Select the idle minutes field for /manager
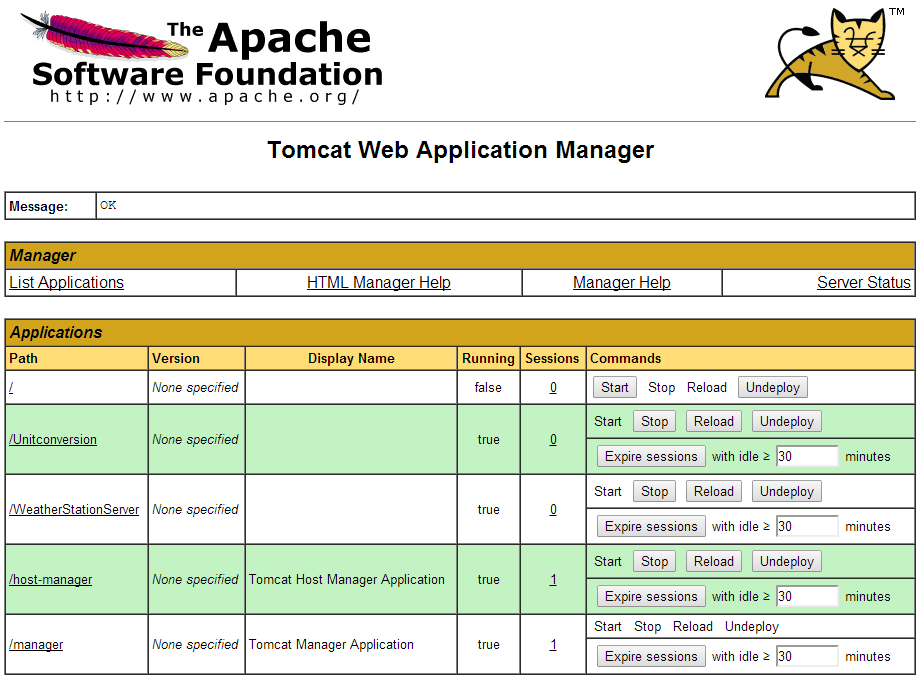 pos(806,656)
